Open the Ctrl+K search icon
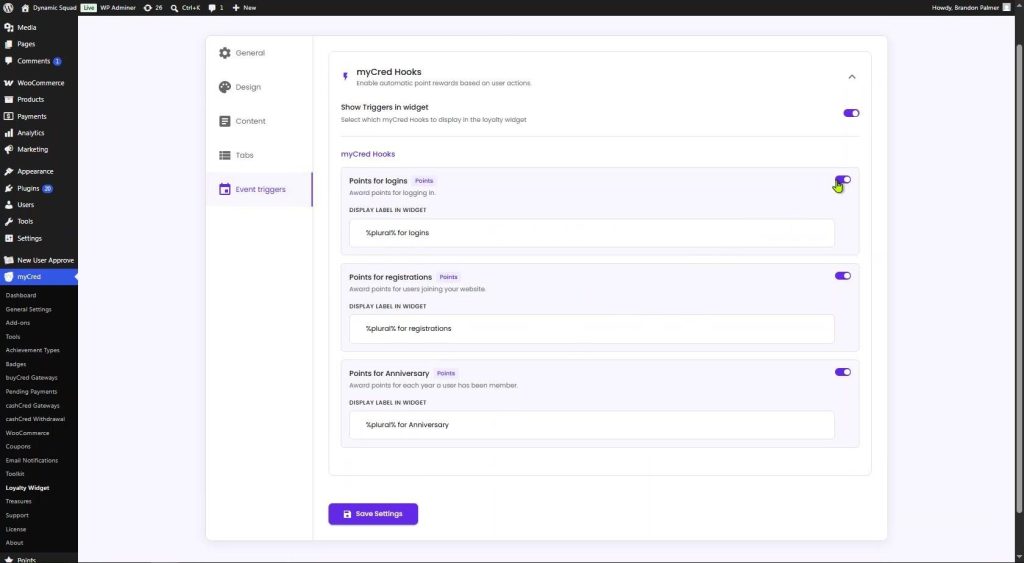 pos(174,8)
